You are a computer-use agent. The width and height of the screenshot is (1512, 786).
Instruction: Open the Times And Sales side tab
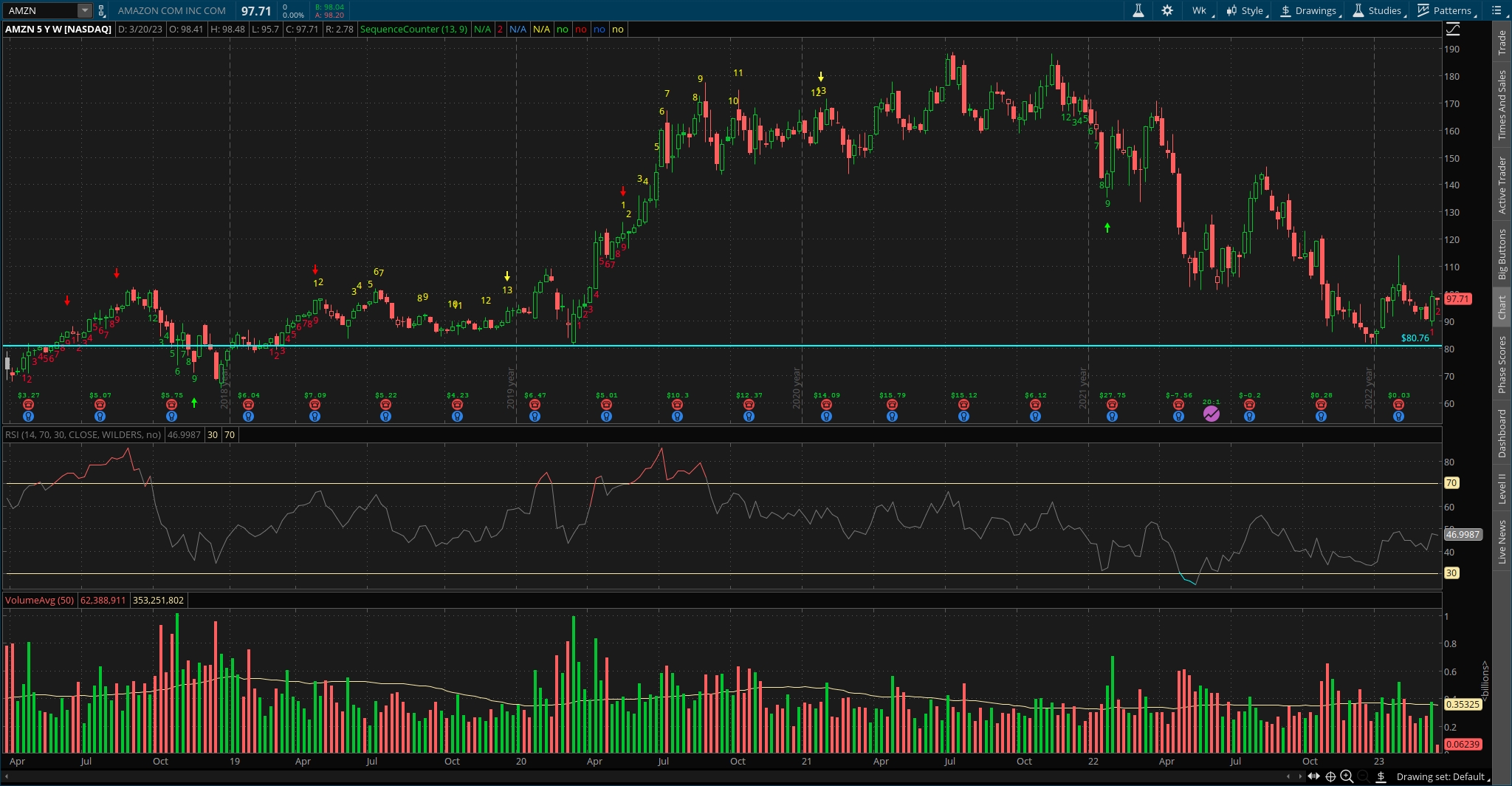1502,105
